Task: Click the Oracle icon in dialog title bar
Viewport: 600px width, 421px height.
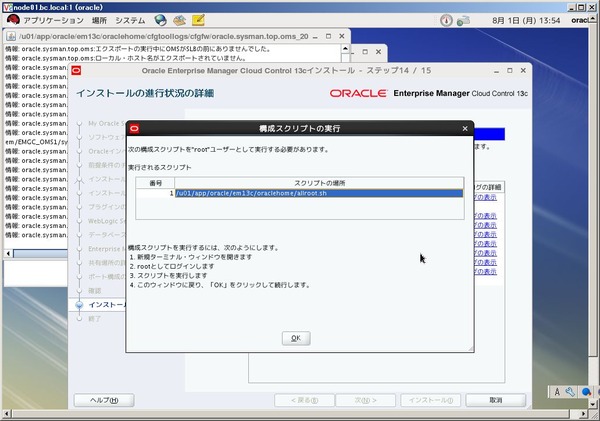Action: (134, 129)
